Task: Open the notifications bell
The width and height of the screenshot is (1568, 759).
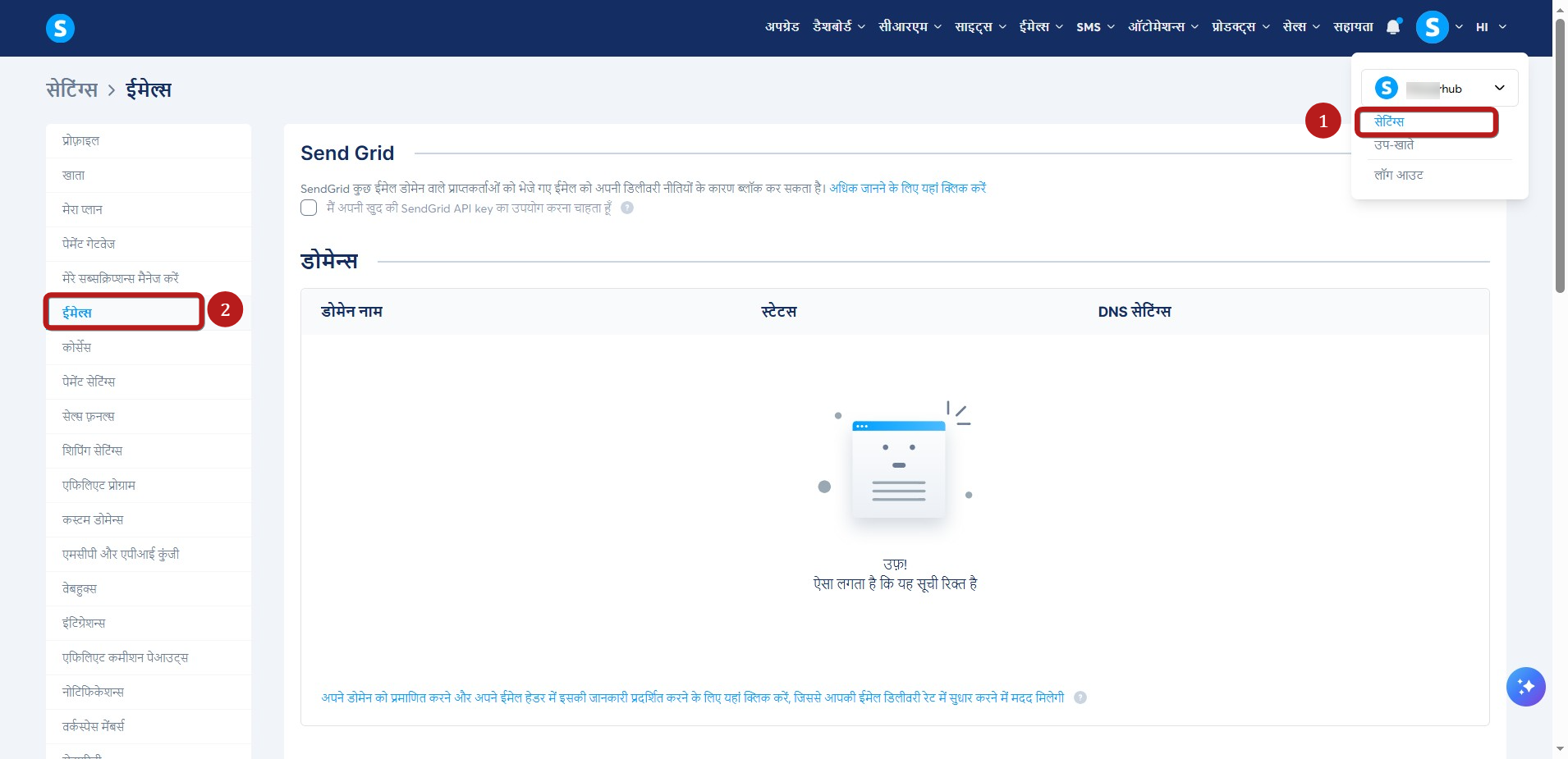Action: 1393,27
